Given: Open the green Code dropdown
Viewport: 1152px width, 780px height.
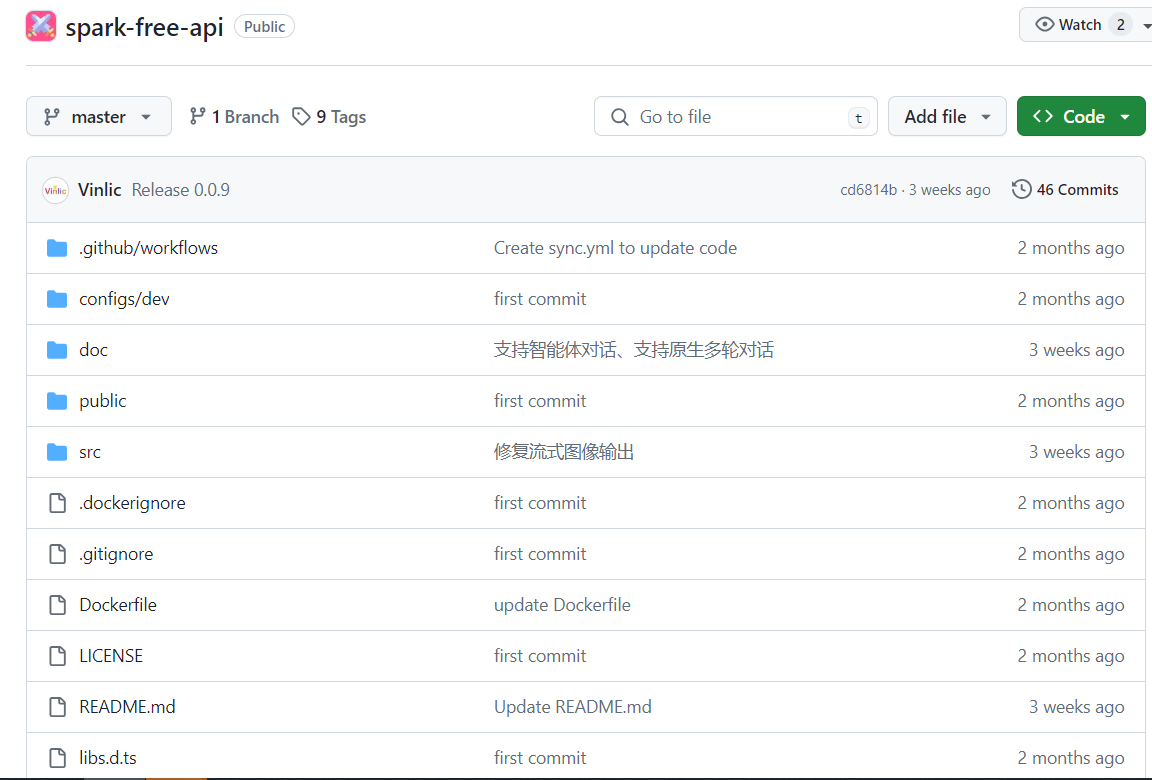Looking at the screenshot, I should tap(1127, 116).
